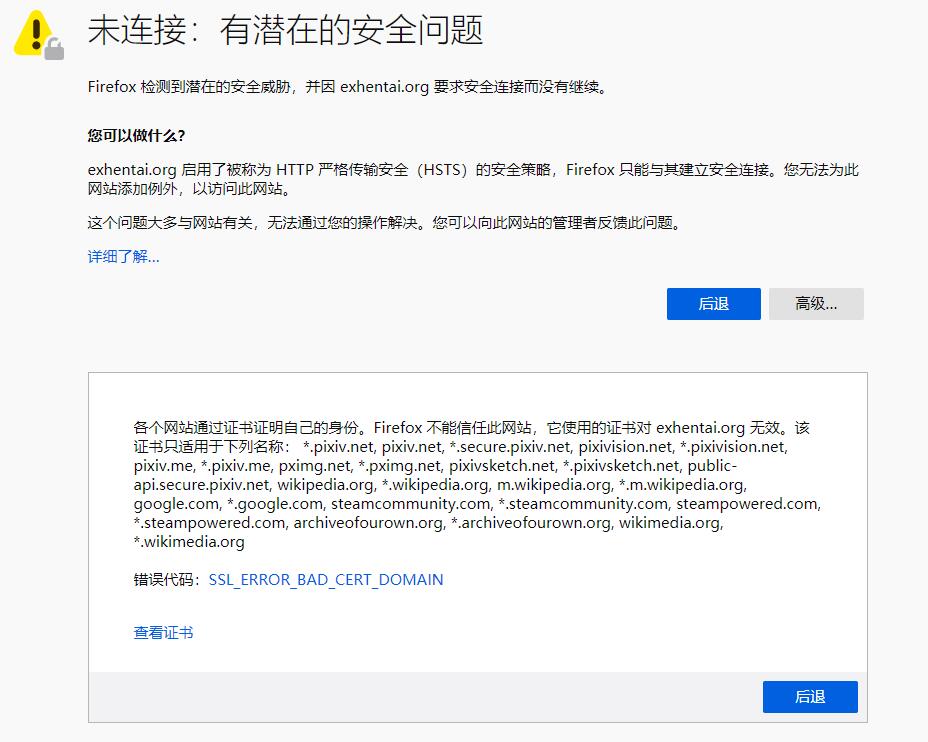Click *.wikimedia.org at the end of the list
928x742 pixels.
click(189, 542)
